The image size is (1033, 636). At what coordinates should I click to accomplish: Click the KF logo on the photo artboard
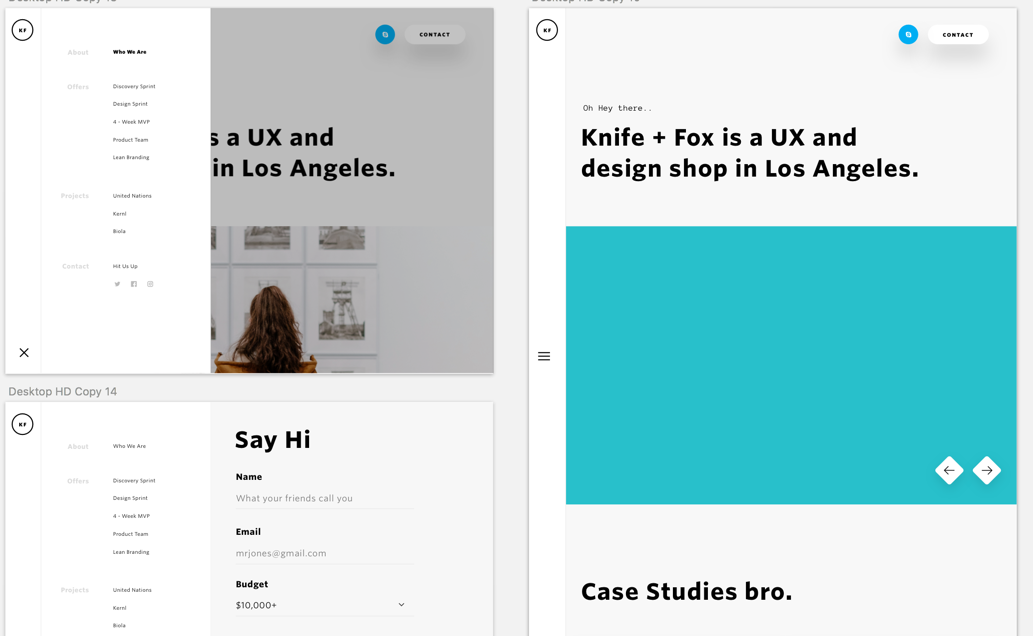pyautogui.click(x=22, y=30)
